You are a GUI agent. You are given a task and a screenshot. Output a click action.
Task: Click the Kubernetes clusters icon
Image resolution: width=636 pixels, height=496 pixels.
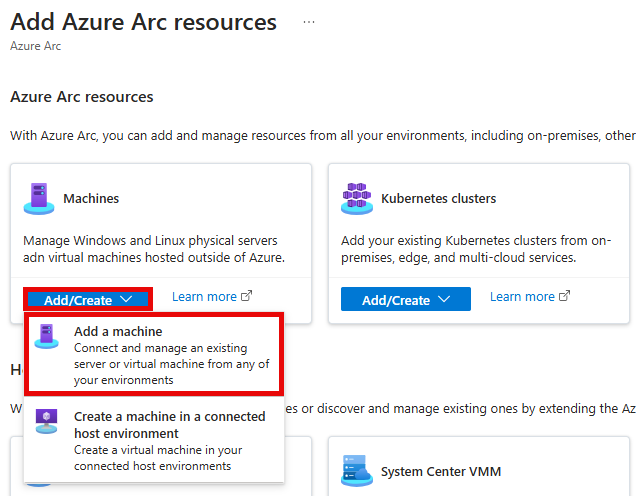pos(357,198)
